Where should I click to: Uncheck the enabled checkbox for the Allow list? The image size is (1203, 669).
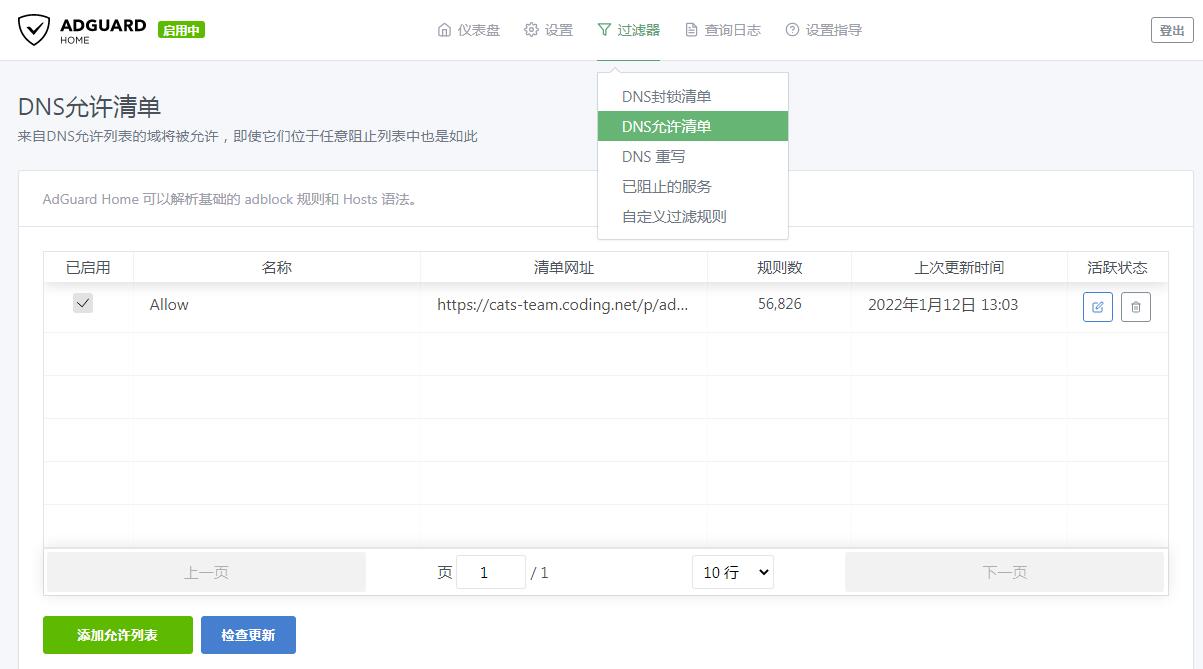coord(83,304)
